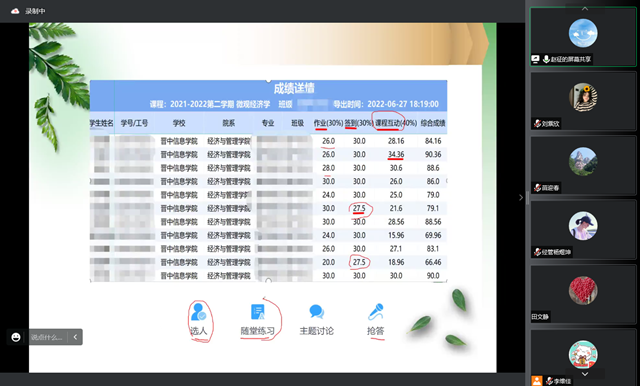Click the 随堂练习 document icon on the slide

click(x=258, y=312)
